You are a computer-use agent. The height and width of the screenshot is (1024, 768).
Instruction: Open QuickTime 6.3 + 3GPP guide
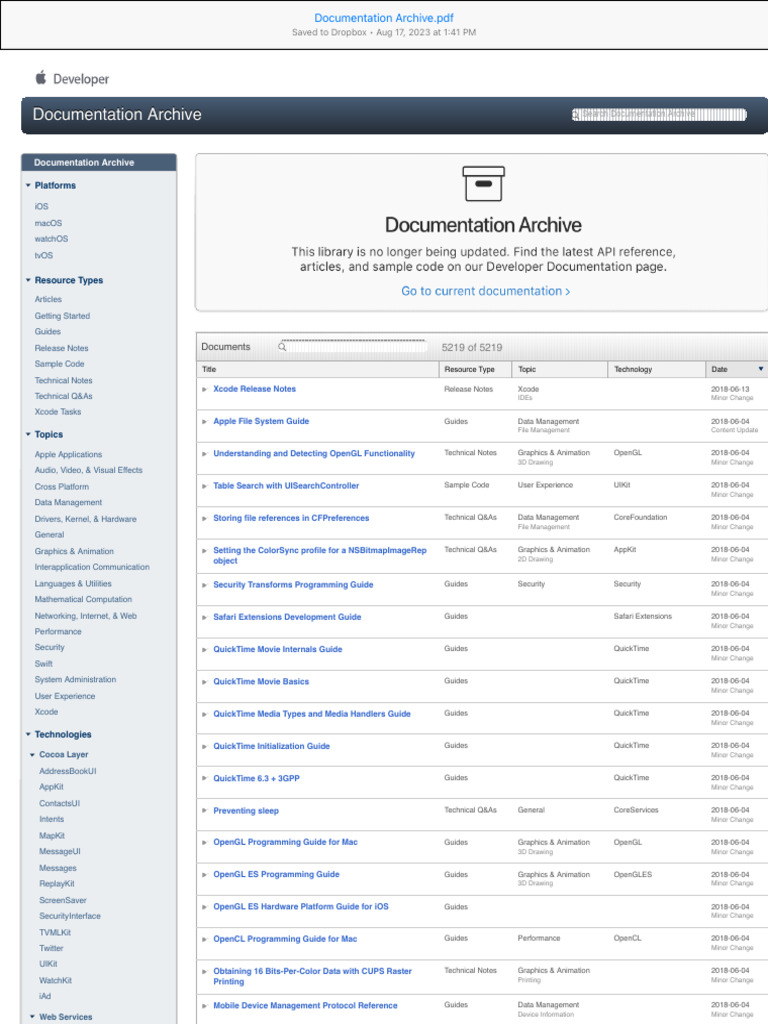click(x=256, y=778)
